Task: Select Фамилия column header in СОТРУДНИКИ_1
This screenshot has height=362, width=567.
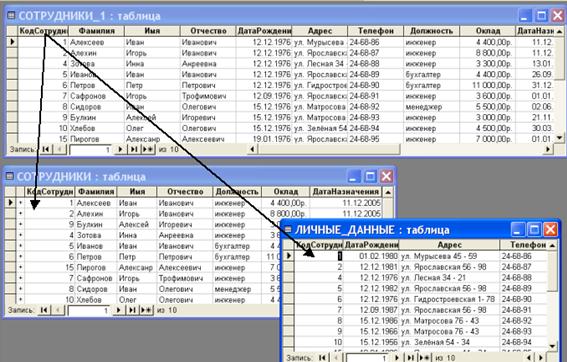Action: (x=97, y=31)
